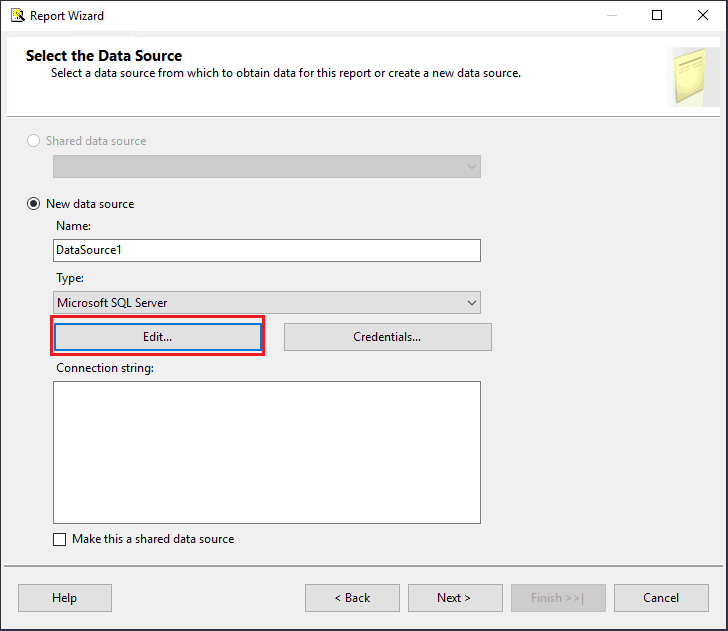
Task: Go to the Next wizard page
Action: [x=455, y=598]
